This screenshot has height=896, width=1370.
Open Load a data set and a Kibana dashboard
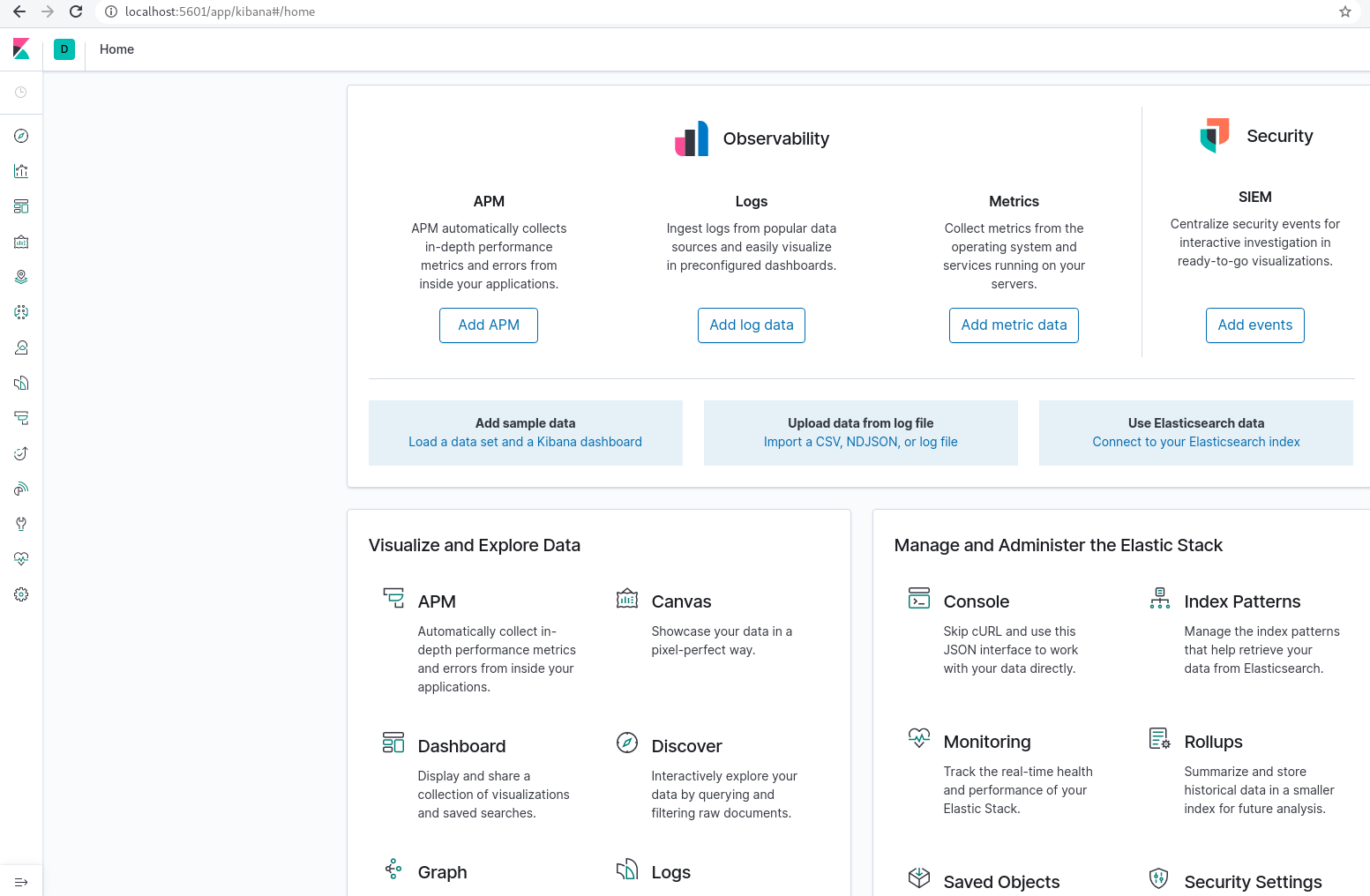click(x=525, y=442)
